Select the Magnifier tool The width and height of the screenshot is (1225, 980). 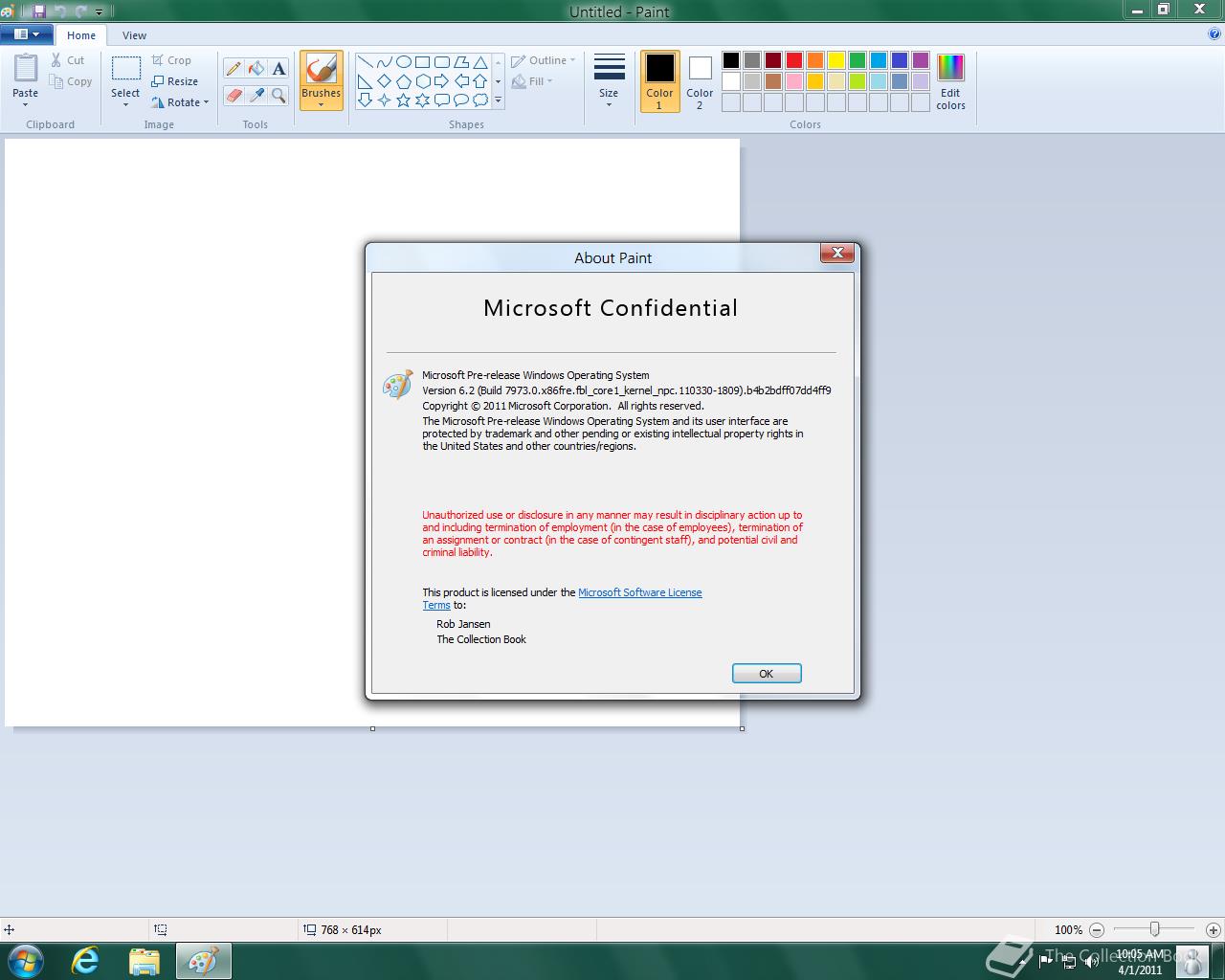pos(278,95)
